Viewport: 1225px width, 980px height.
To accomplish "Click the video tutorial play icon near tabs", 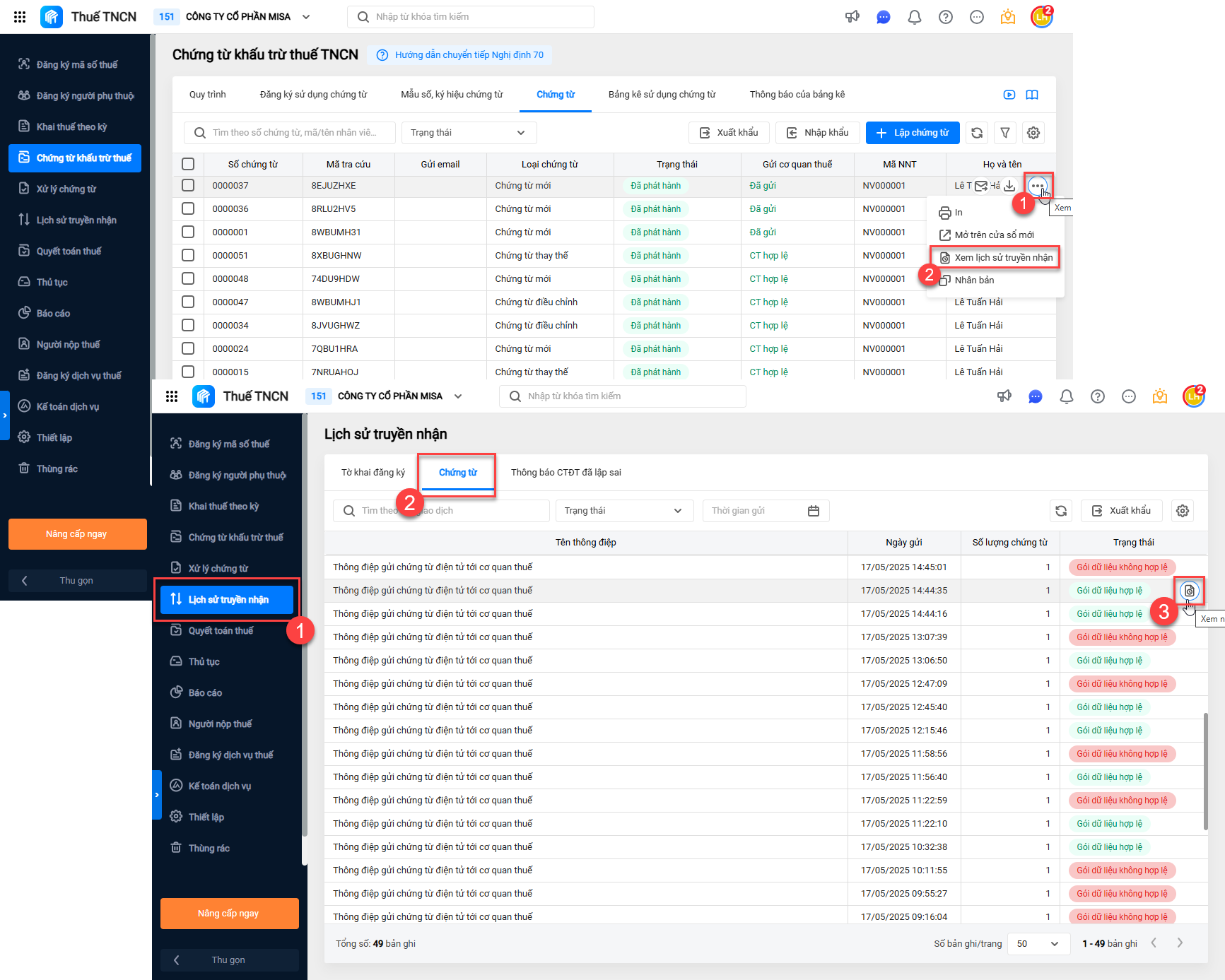I will [1009, 95].
